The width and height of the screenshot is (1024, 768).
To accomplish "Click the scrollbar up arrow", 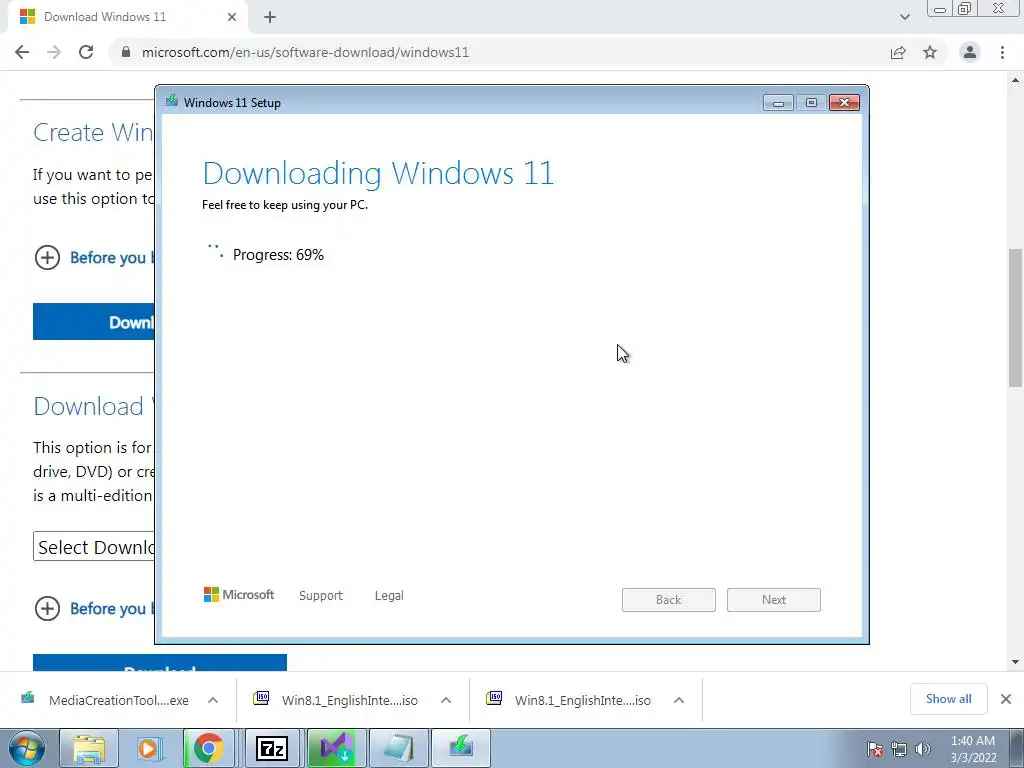I will [x=1016, y=80].
